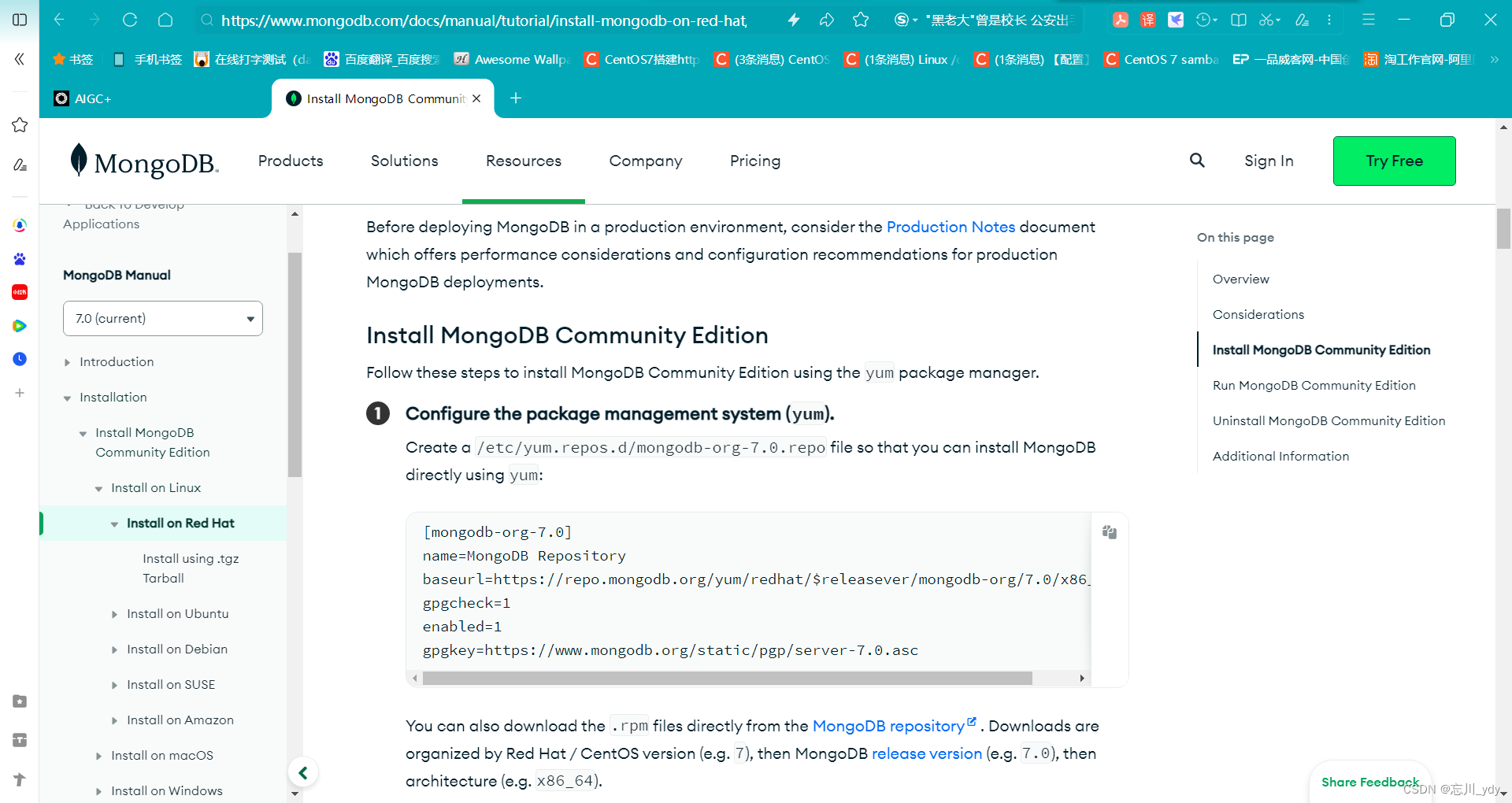Open the translate (译) extension icon
The width and height of the screenshot is (1512, 803).
(1147, 20)
